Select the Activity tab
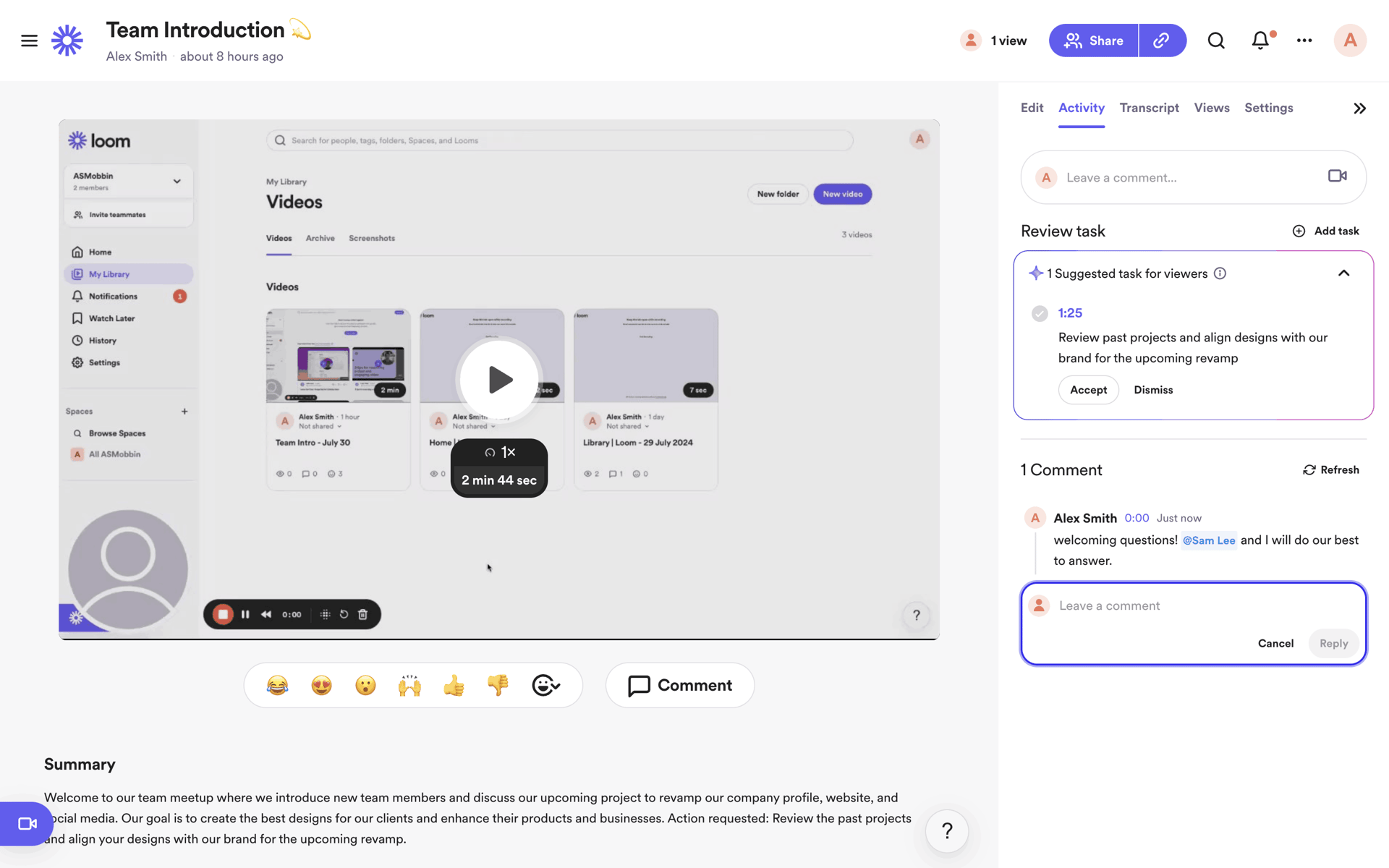1389x868 pixels. coord(1082,108)
